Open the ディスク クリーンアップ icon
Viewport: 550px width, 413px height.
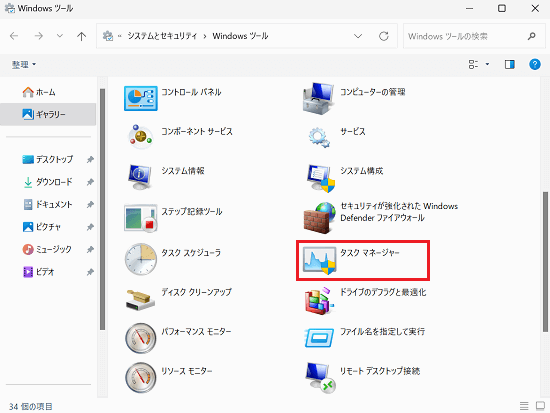coord(140,299)
